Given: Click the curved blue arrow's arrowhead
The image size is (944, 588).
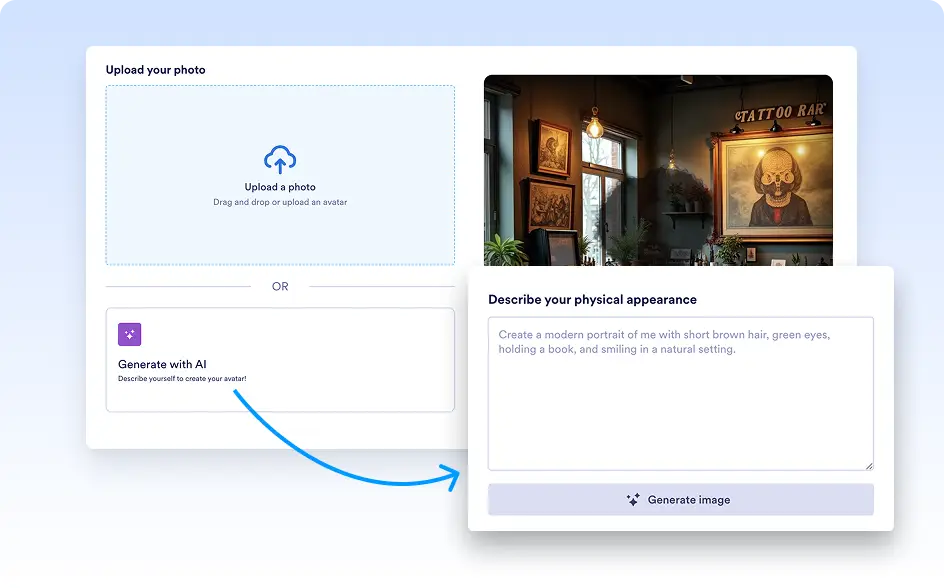Looking at the screenshot, I should [453, 478].
